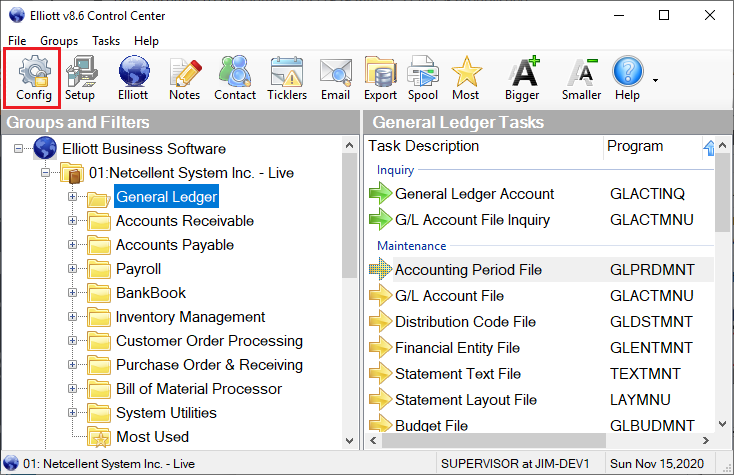Open G/L Account File maintenance task
Viewport: 734px width, 475px height.
[449, 296]
